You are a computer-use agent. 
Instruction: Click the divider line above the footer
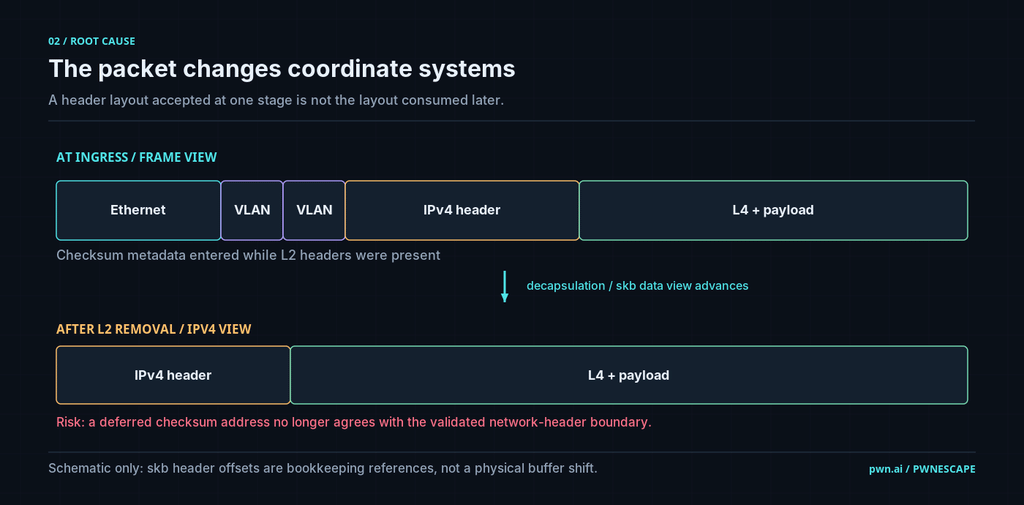click(x=512, y=452)
